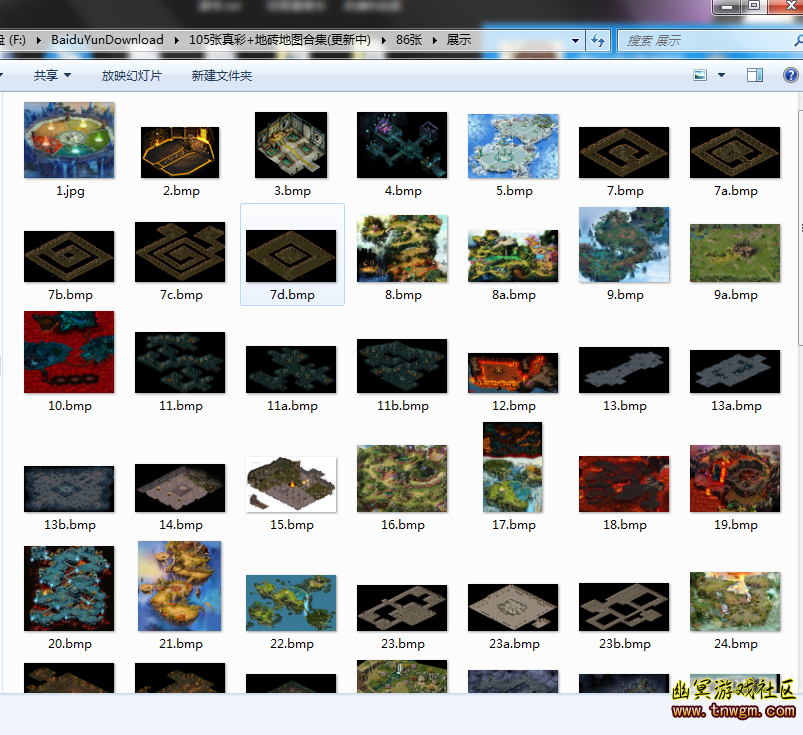The width and height of the screenshot is (803, 735).
Task: Select the 9.bmp island thumbnail
Action: 624,244
